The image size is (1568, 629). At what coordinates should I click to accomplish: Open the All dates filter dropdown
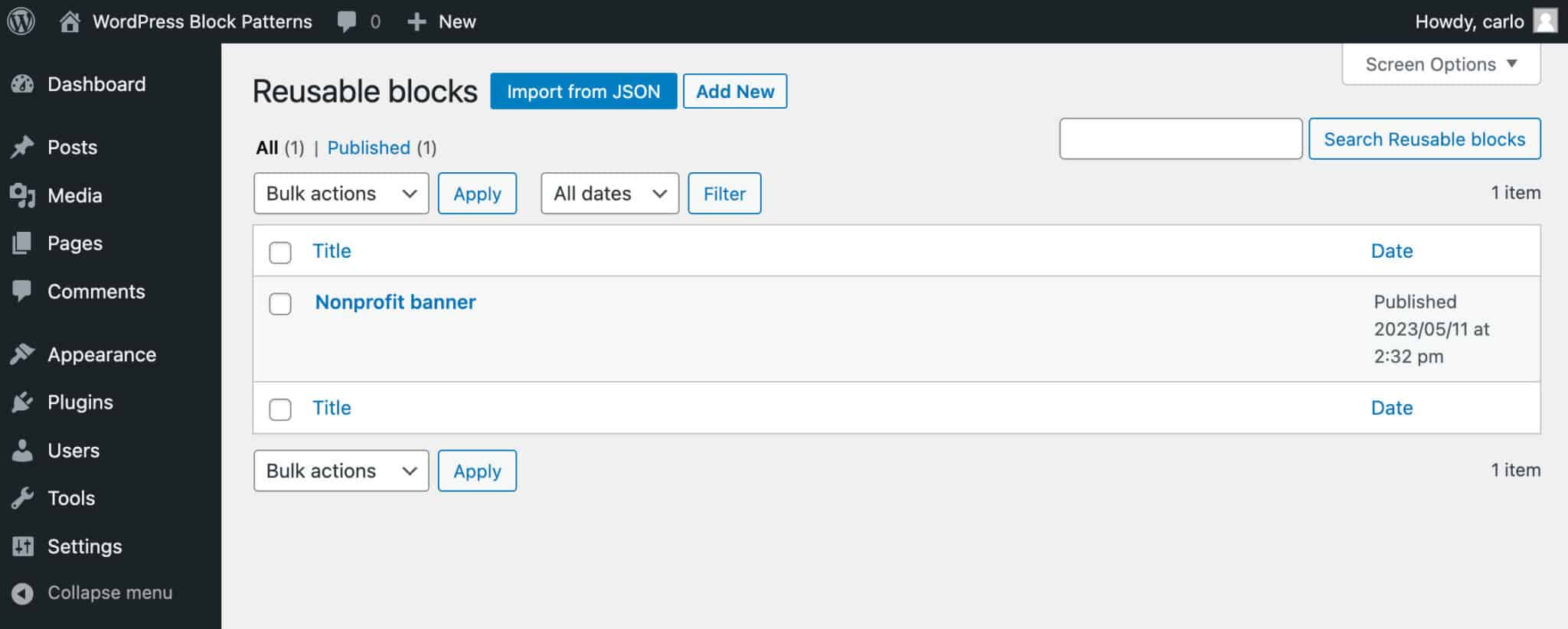609,194
